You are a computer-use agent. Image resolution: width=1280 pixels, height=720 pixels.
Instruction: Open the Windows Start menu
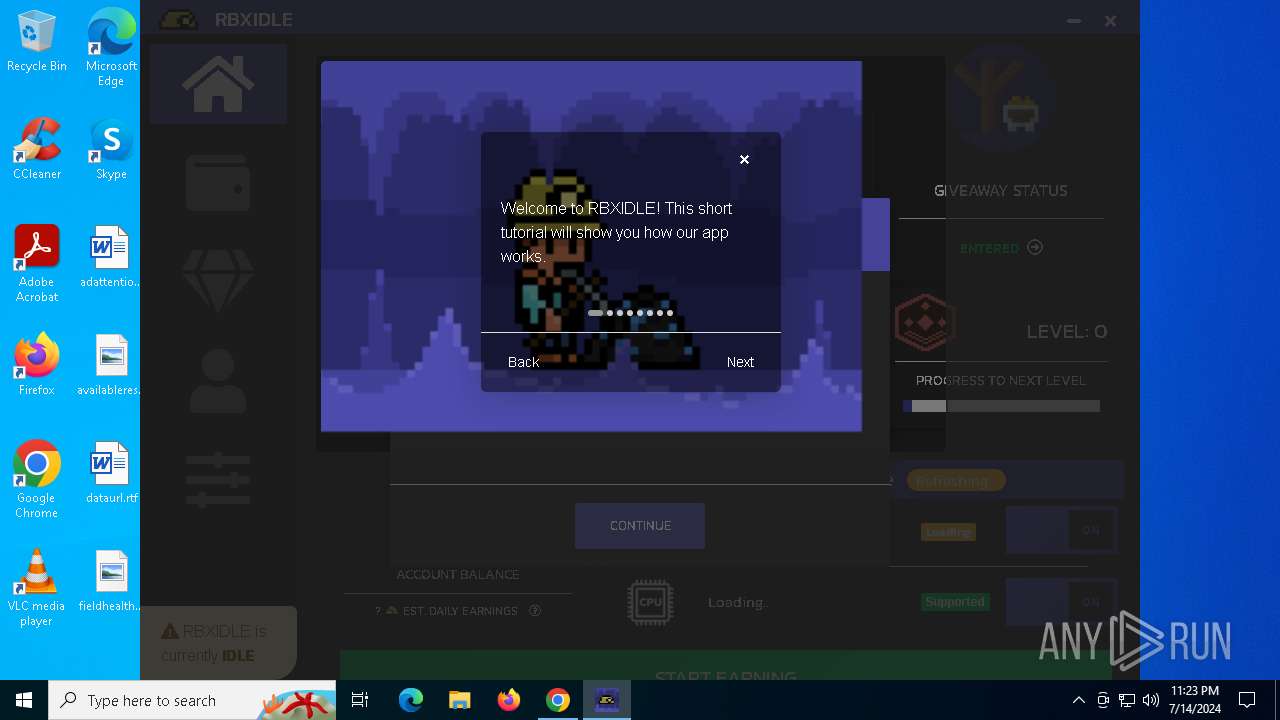click(24, 700)
